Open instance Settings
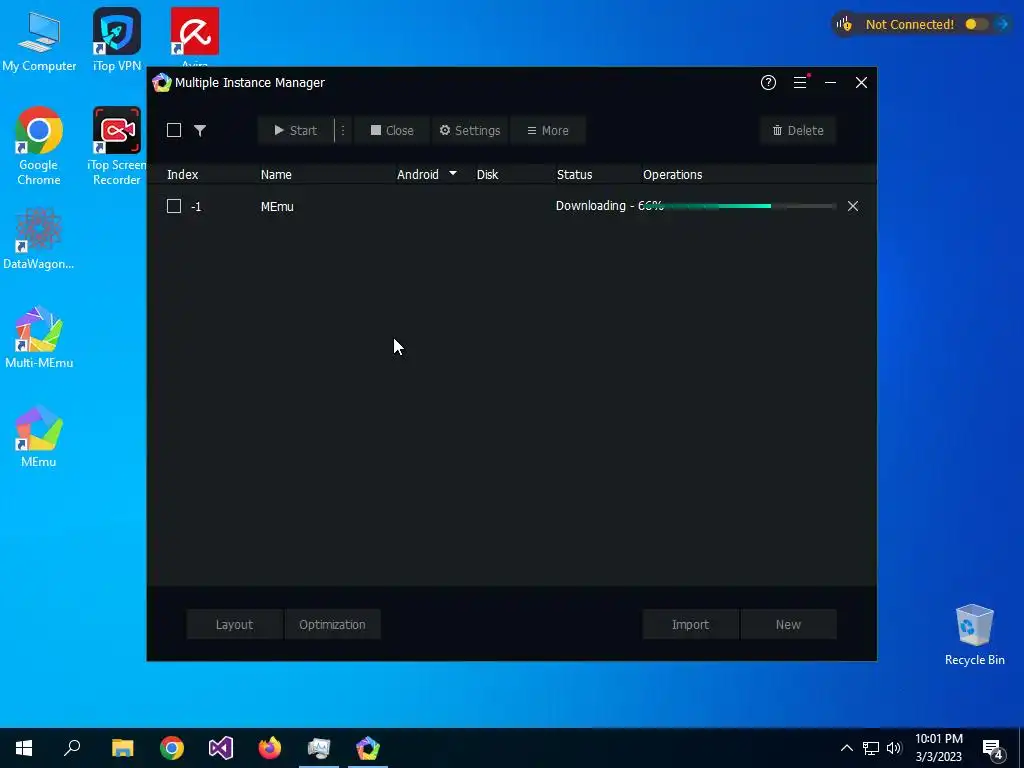Viewport: 1024px width, 768px height. click(470, 130)
